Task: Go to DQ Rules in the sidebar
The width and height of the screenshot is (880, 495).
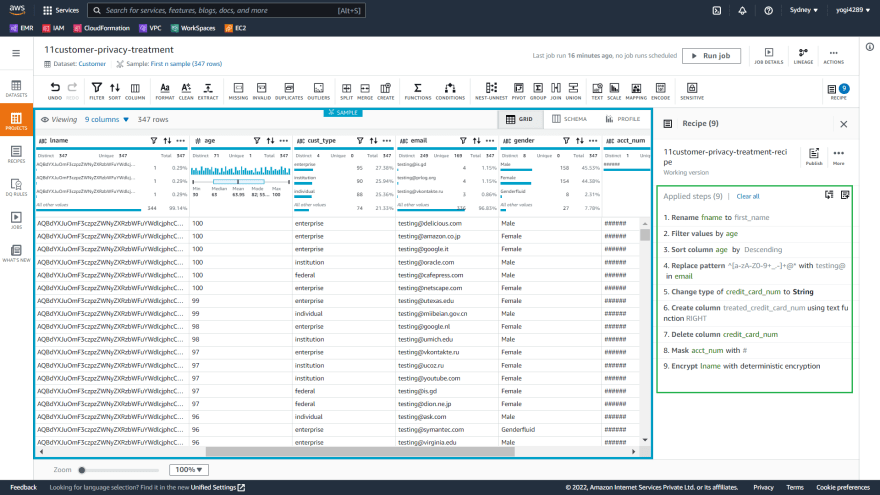Action: pyautogui.click(x=16, y=187)
